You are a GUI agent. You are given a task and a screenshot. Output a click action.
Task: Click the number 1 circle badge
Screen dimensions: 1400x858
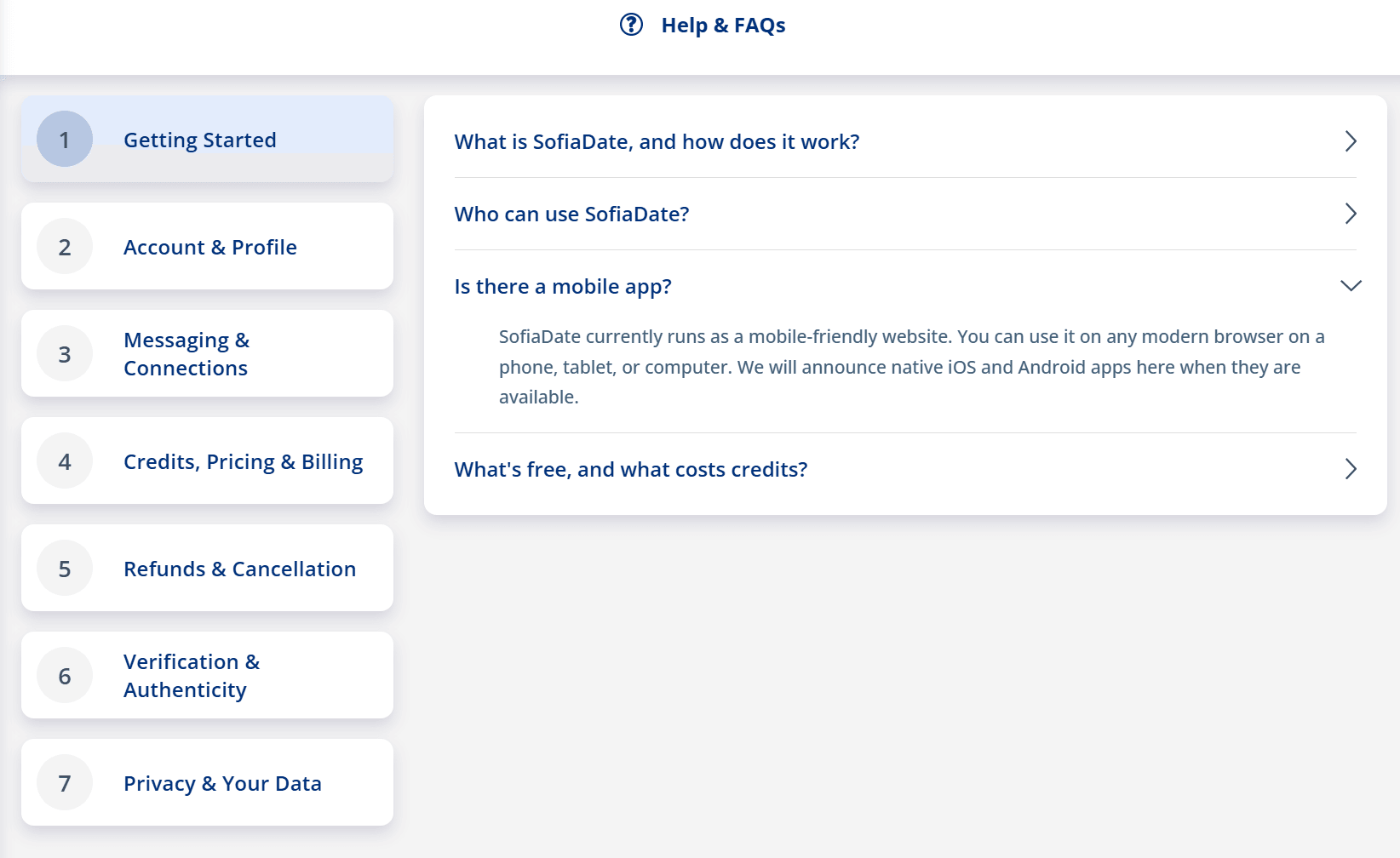tap(65, 139)
